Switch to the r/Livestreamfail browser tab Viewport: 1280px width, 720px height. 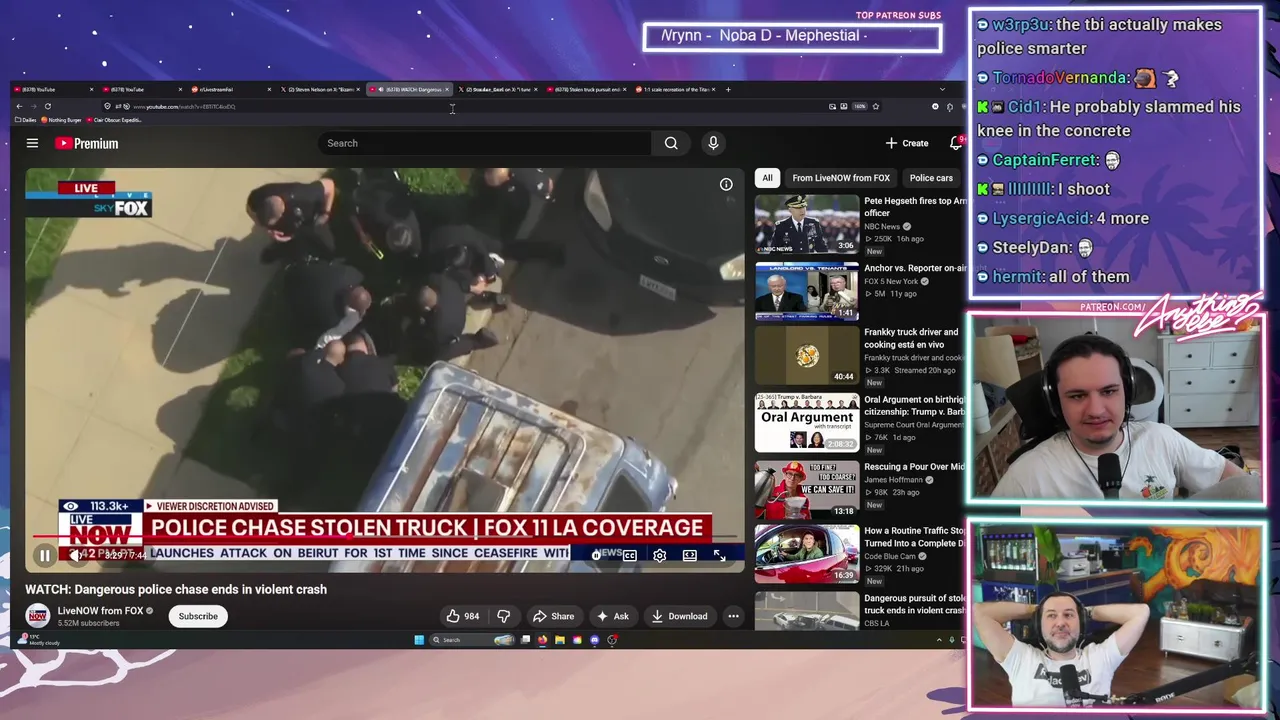229,89
